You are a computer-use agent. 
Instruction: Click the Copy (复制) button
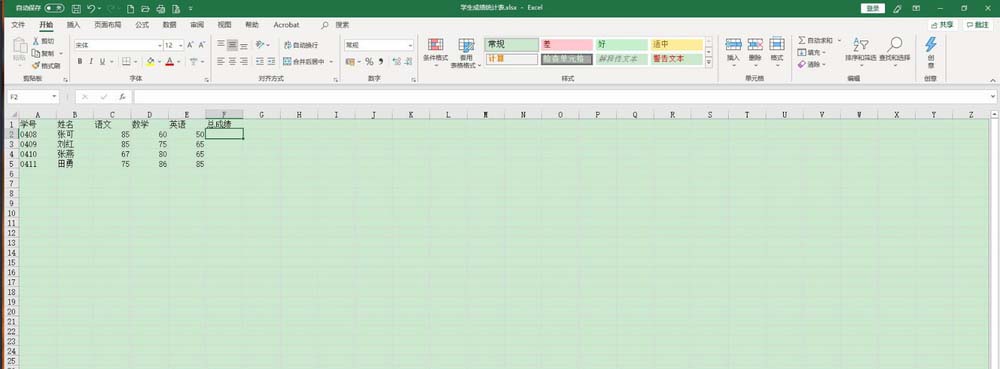(x=44, y=54)
